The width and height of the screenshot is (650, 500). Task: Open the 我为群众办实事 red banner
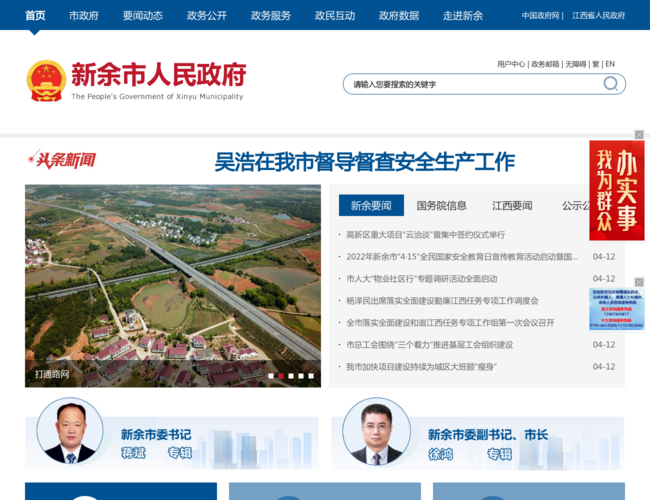click(616, 190)
